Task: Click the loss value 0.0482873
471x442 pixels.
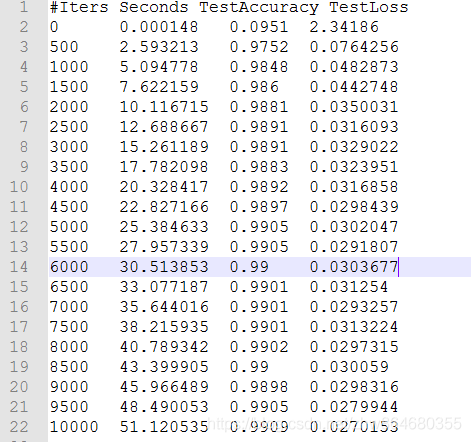Action: tap(354, 67)
